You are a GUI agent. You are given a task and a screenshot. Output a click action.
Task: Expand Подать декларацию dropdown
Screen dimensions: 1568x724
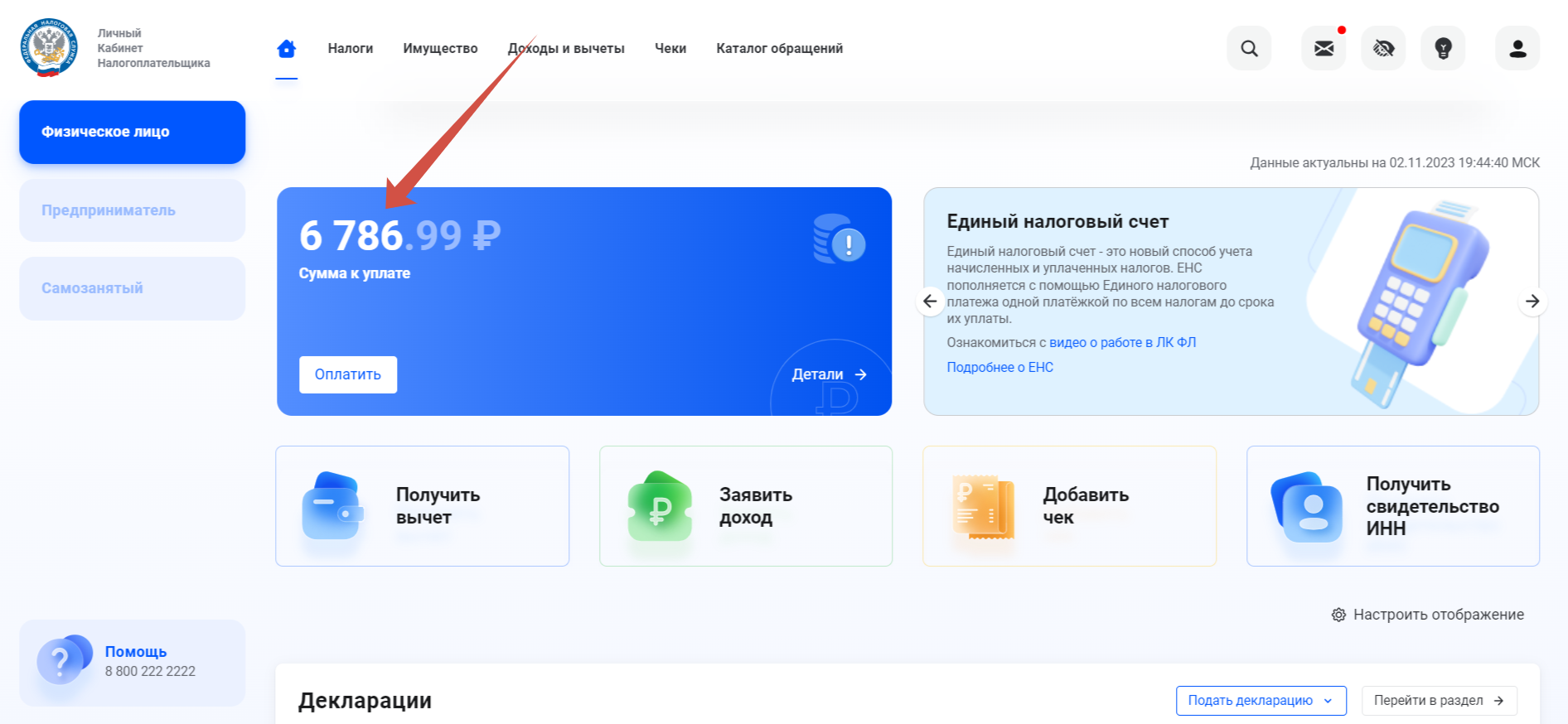click(1261, 701)
